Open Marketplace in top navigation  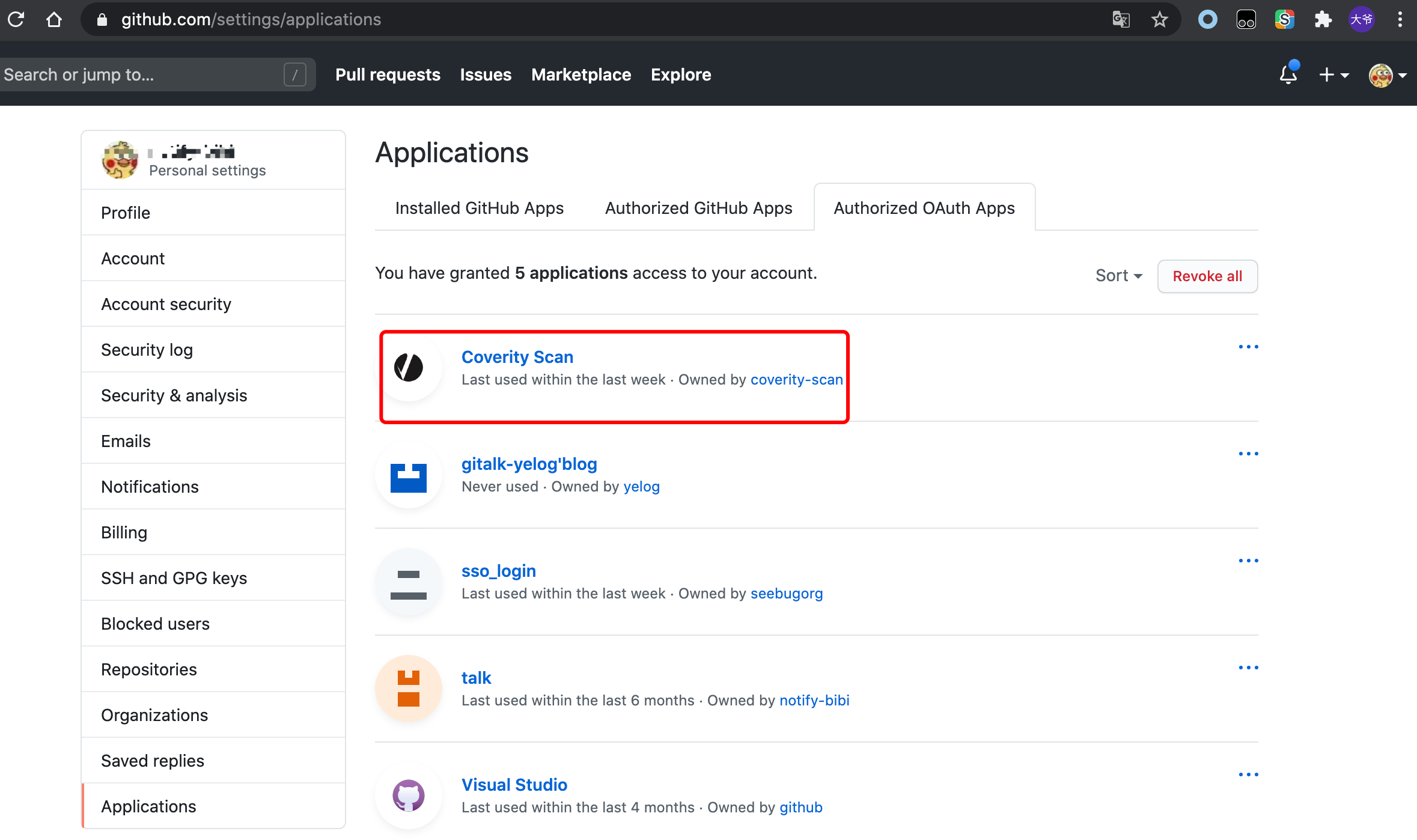click(581, 75)
